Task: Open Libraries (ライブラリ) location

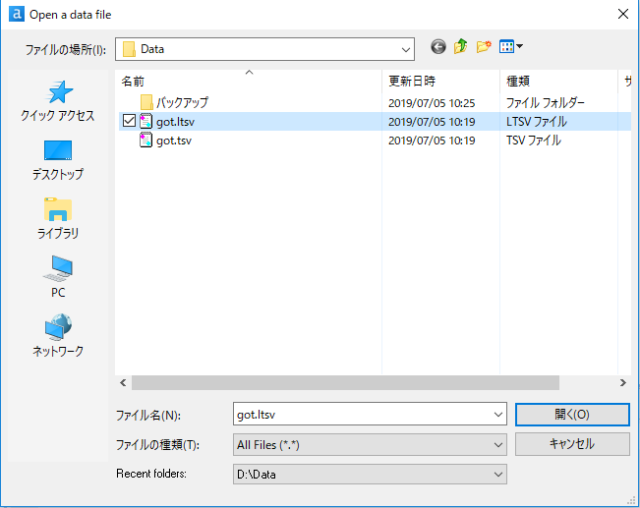Action: tap(58, 218)
